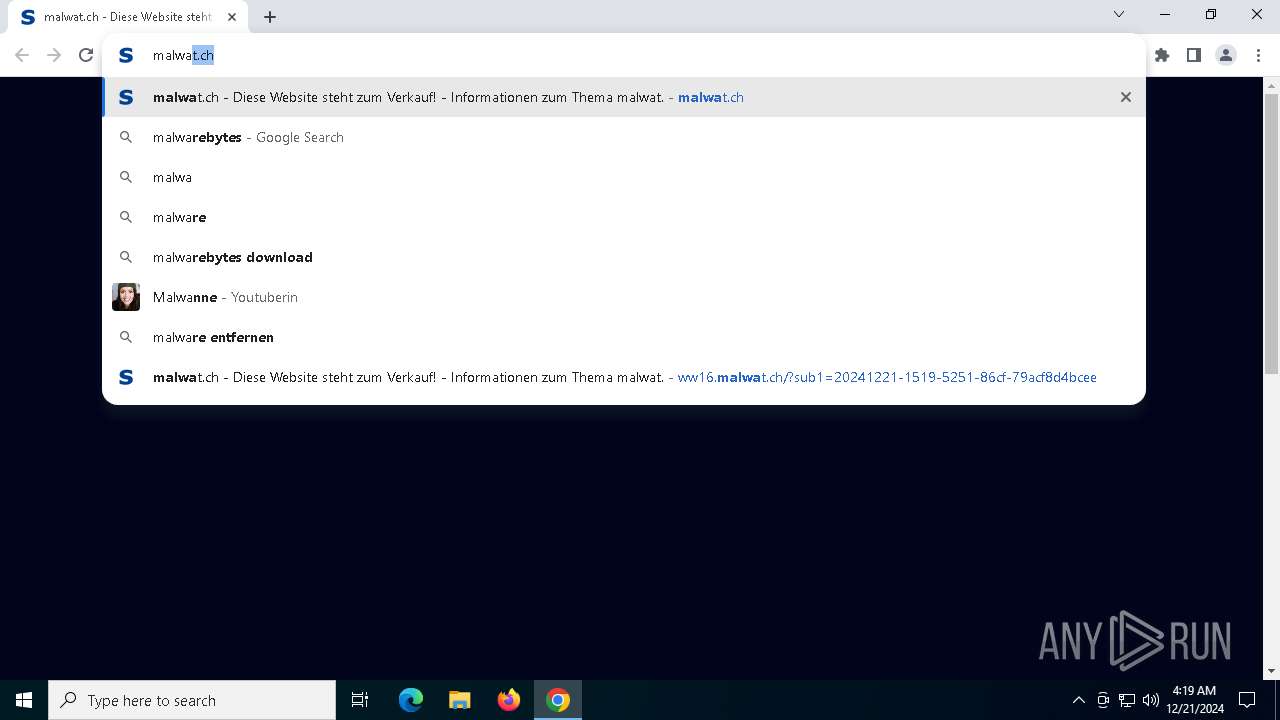Open the ww16.malwat.ch history suggestion
1280x720 pixels.
click(x=624, y=377)
